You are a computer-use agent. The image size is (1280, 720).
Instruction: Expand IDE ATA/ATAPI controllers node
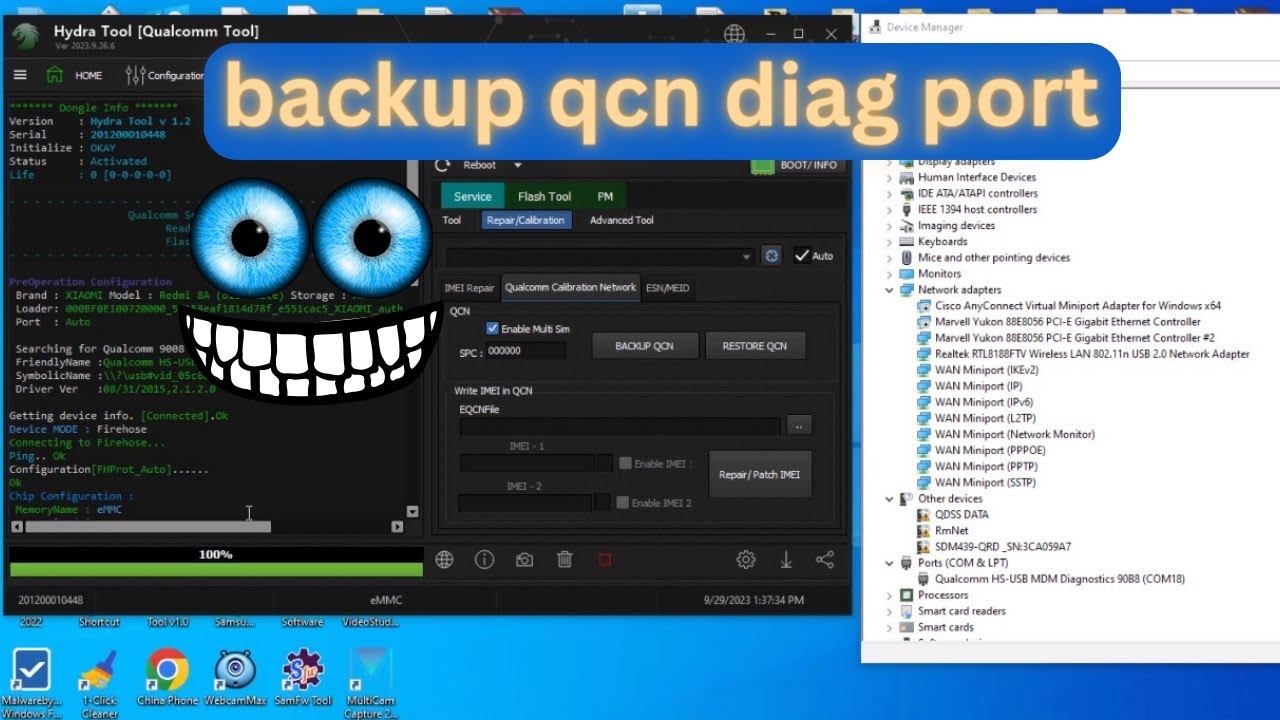coord(889,194)
